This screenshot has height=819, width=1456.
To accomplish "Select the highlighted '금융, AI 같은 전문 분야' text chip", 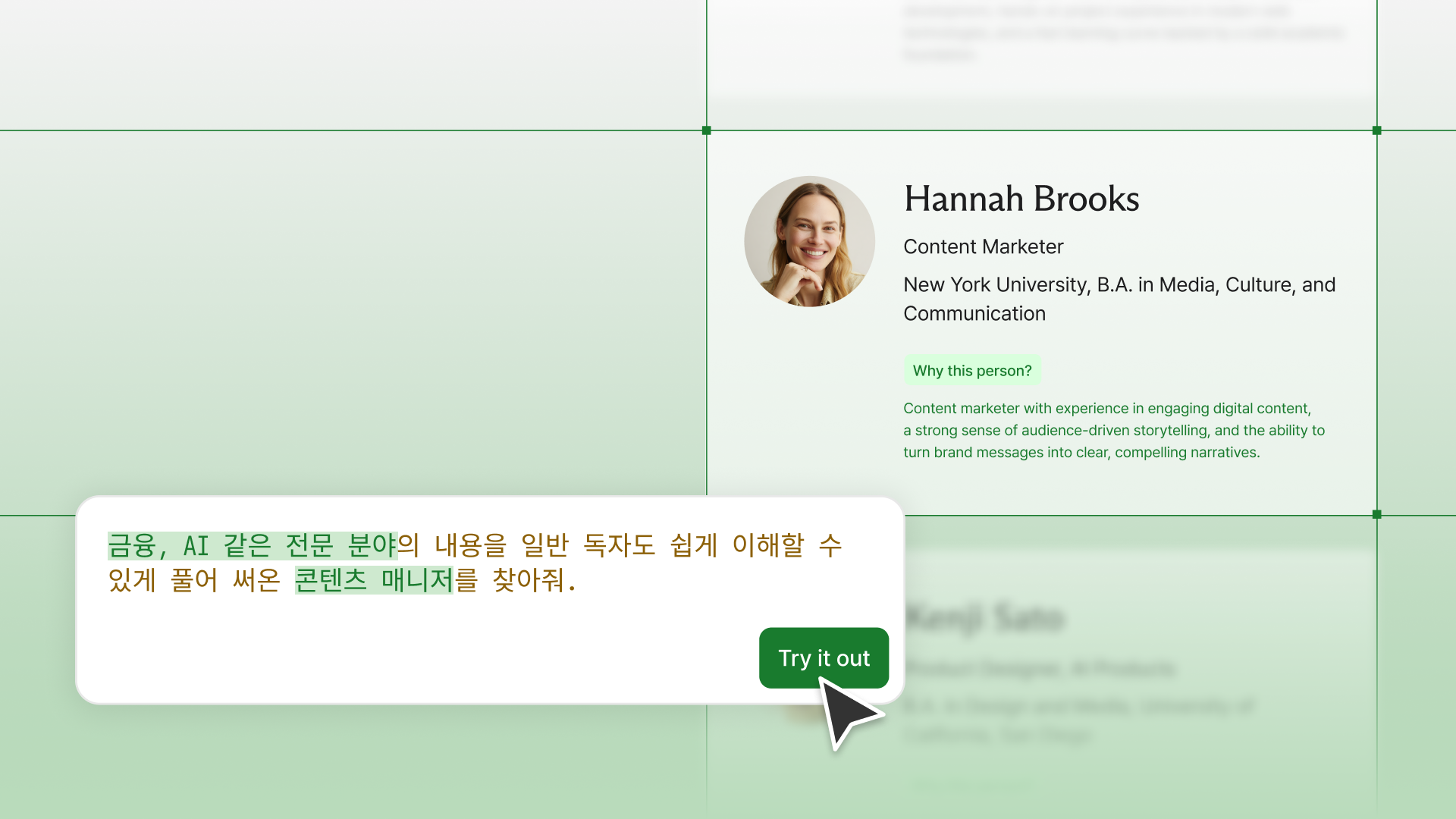I will click(253, 545).
